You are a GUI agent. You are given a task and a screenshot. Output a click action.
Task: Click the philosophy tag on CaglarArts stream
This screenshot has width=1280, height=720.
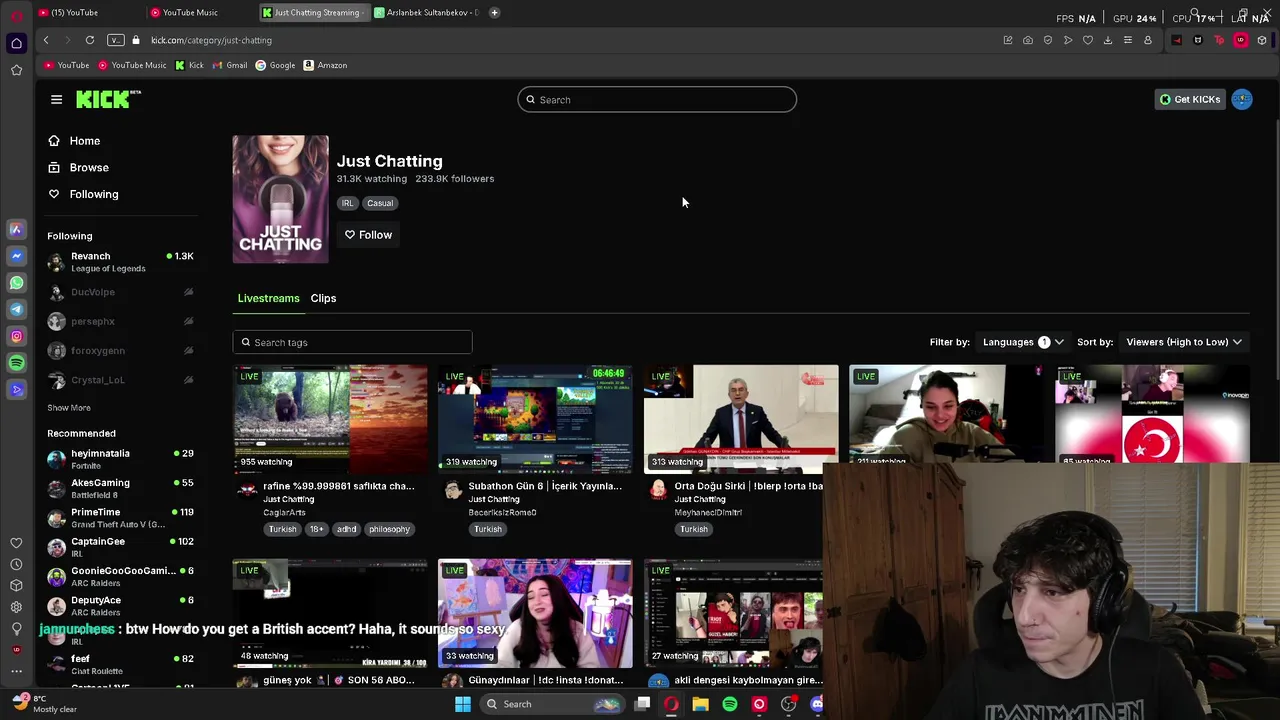point(389,529)
